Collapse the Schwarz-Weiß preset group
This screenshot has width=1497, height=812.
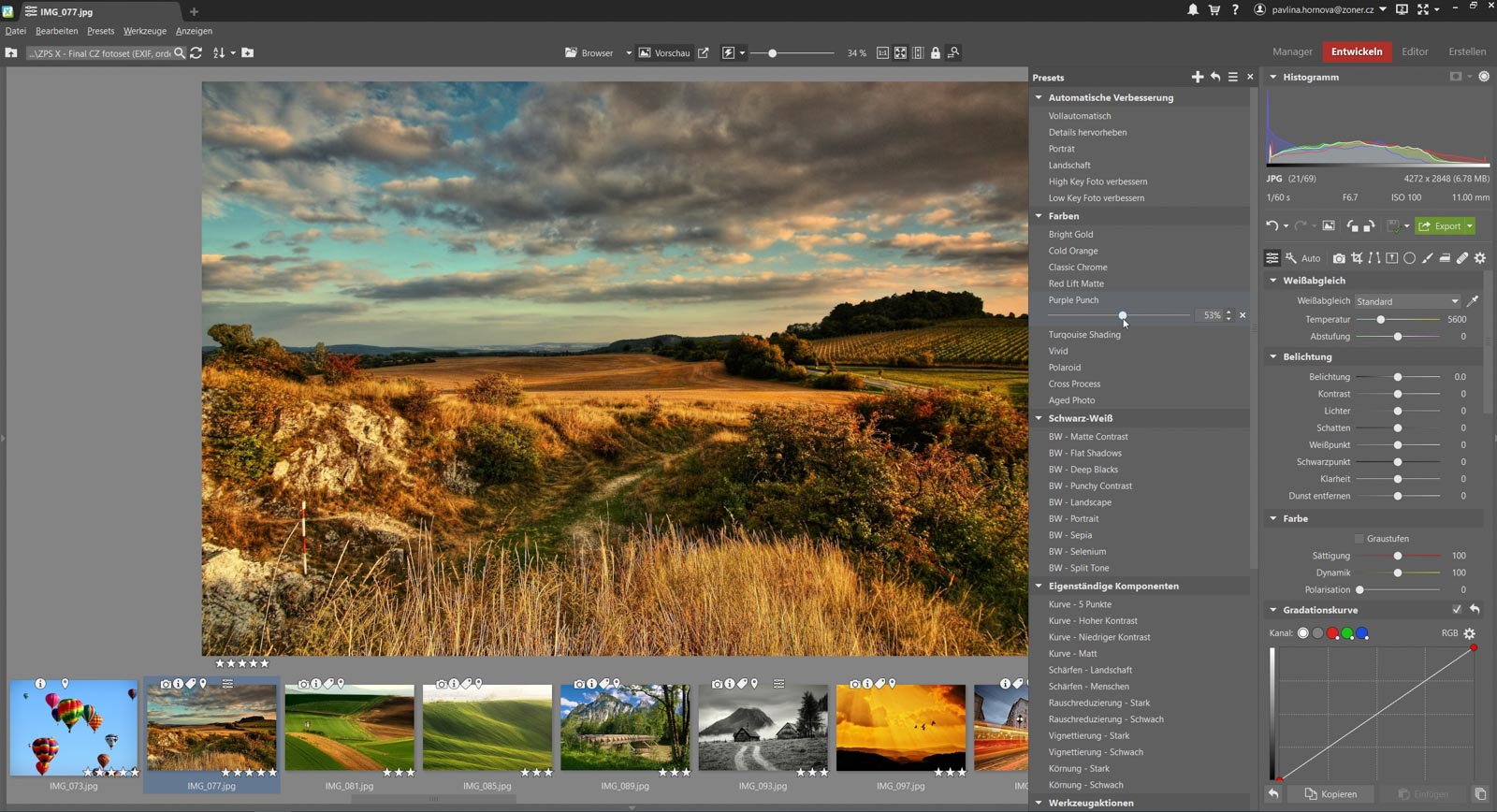point(1039,418)
